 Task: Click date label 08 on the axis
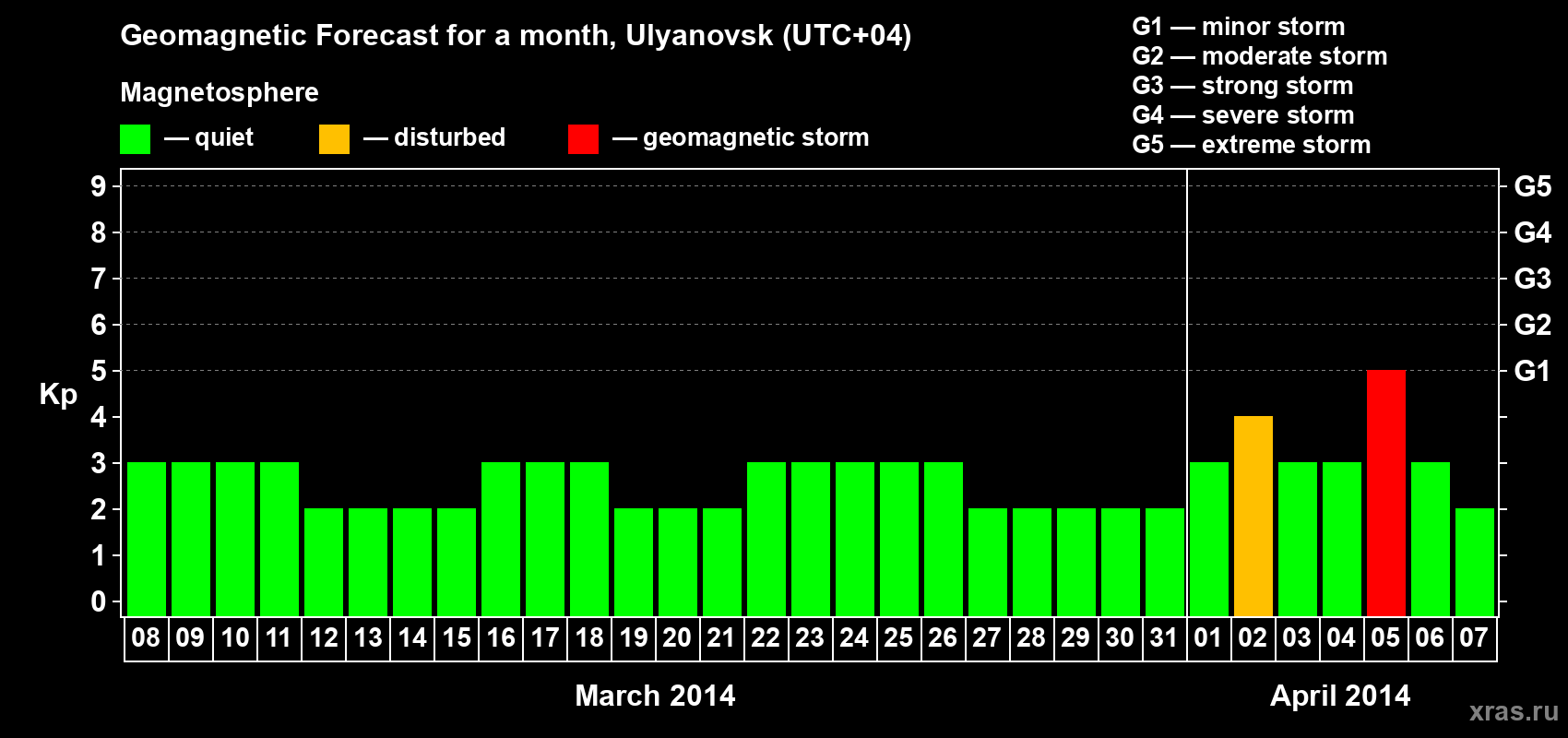click(146, 637)
